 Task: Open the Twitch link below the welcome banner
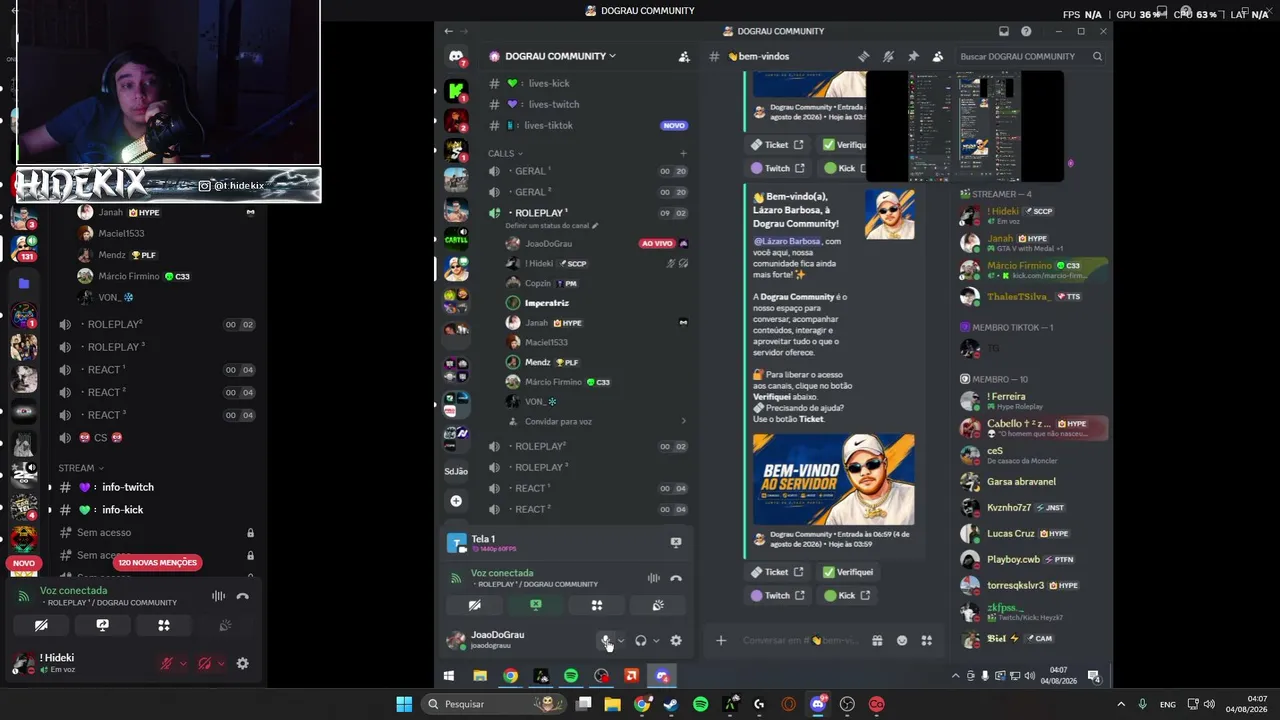[x=777, y=595]
